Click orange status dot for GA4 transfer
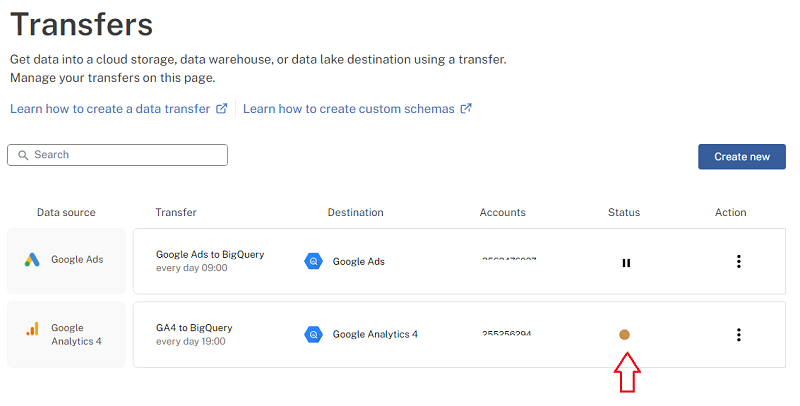Viewport: 800px width, 406px height. 624,335
